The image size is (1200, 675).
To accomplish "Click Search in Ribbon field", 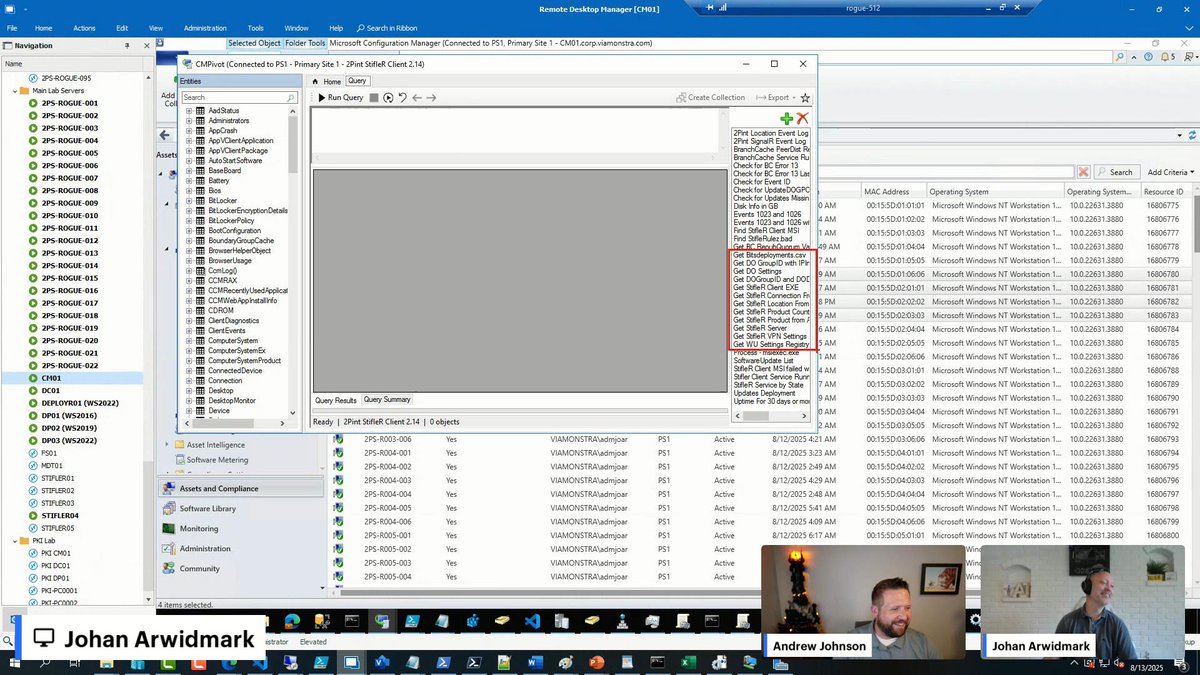I will click(x=388, y=28).
